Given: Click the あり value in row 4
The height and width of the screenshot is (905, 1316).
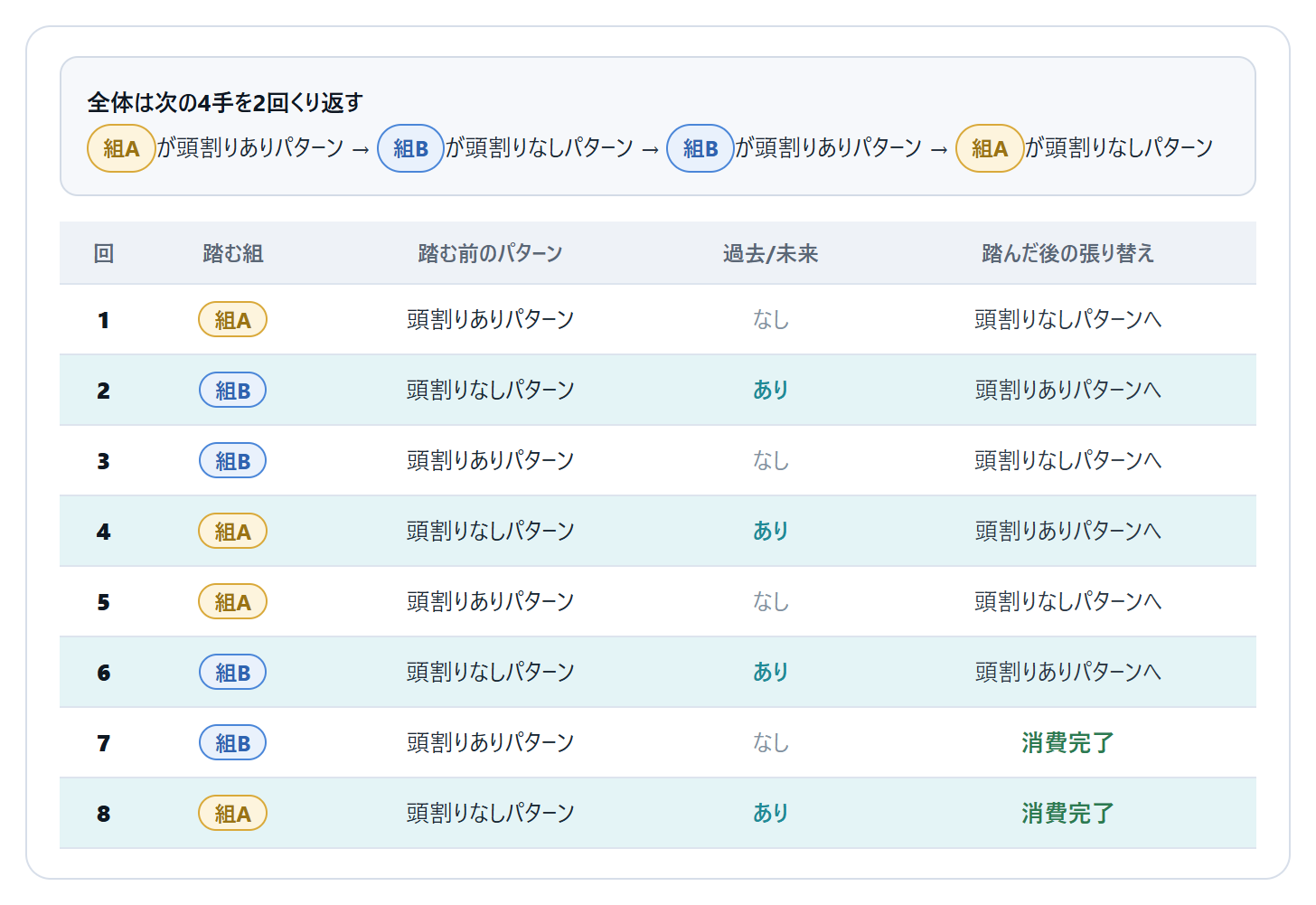Looking at the screenshot, I should (x=770, y=531).
